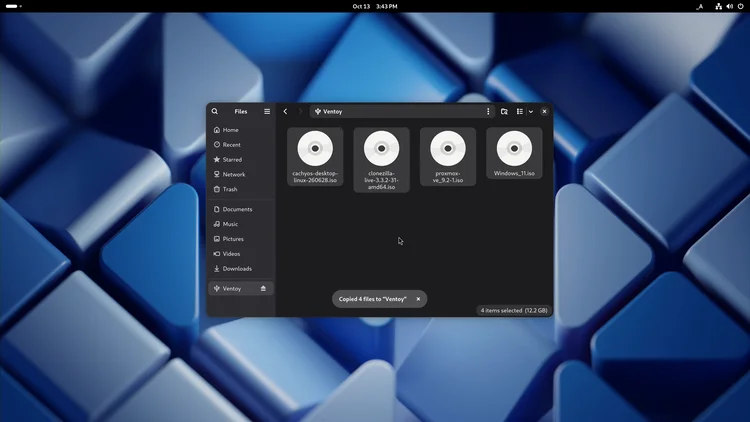The image size is (750, 422).
Task: Click the volume icon in top bar
Action: click(729, 6)
